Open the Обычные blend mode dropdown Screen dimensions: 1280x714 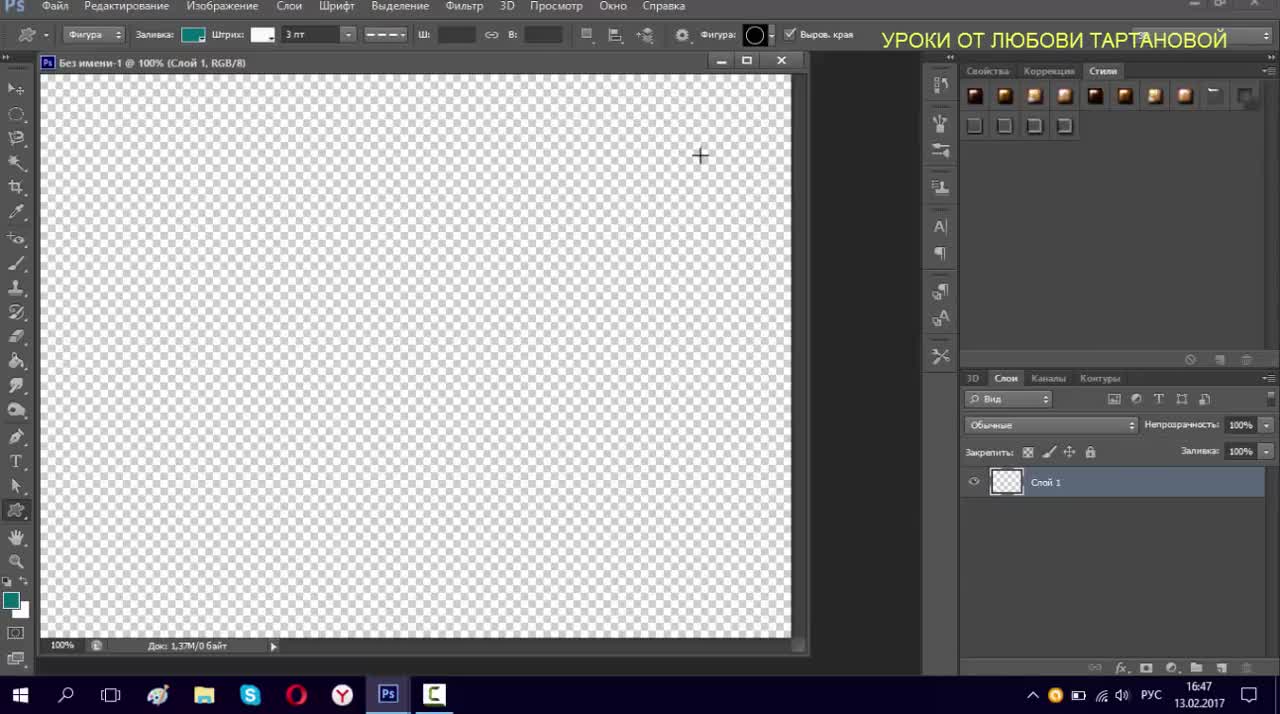(x=1051, y=425)
